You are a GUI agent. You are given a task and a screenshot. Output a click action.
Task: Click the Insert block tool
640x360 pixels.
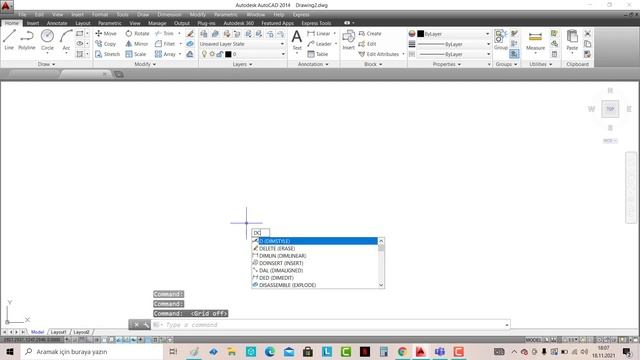(x=349, y=40)
